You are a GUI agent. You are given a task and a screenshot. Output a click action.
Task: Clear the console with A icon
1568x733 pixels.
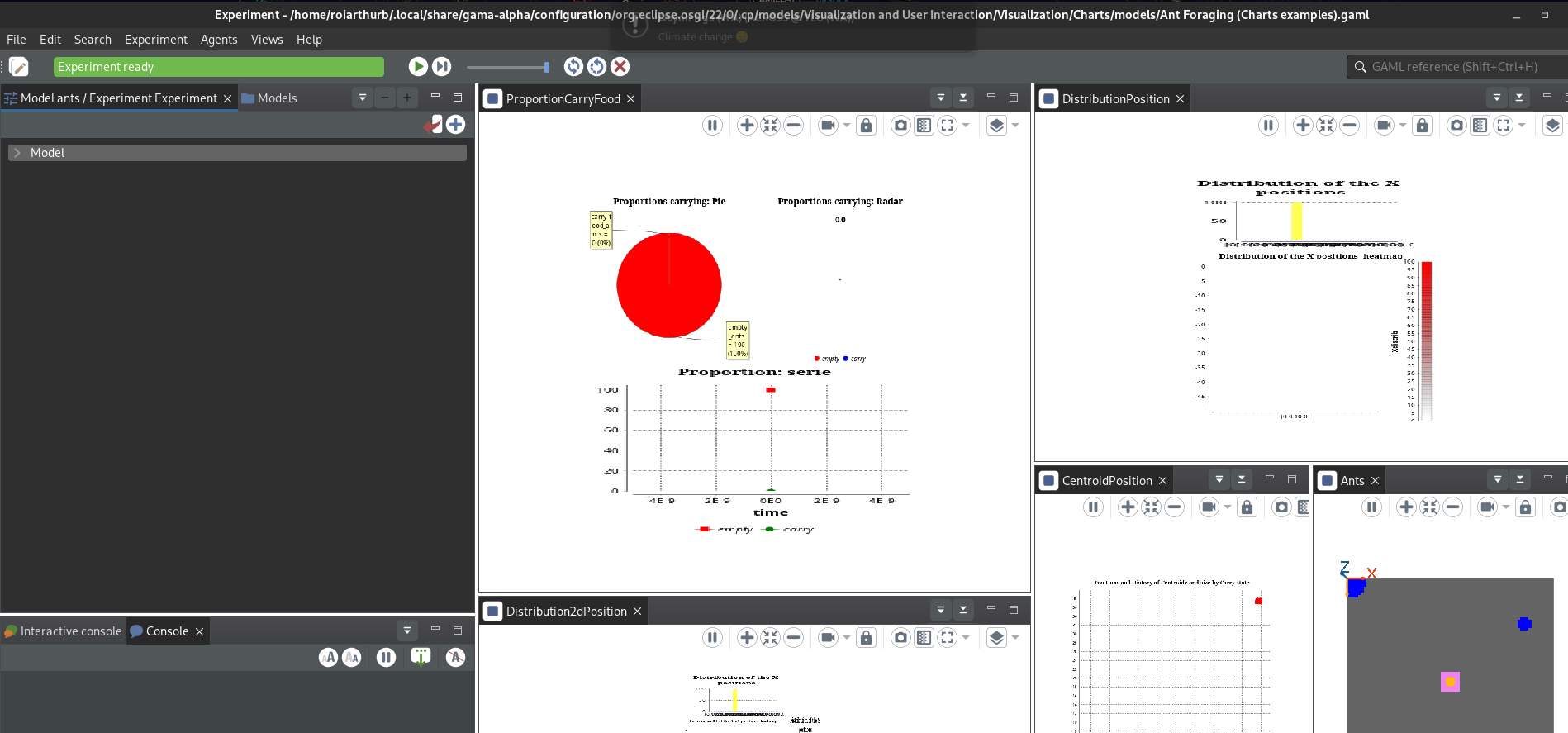point(455,657)
